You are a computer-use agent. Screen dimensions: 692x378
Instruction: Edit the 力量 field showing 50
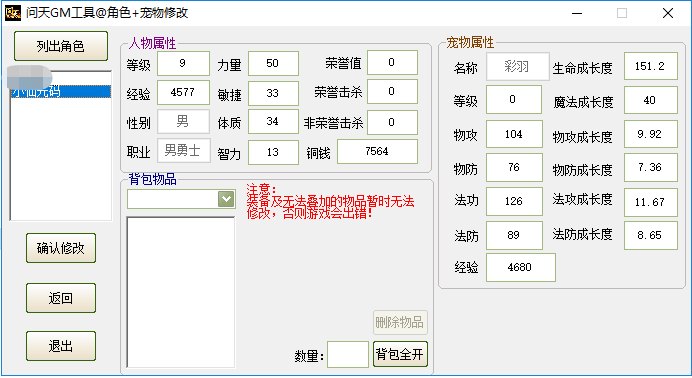(x=273, y=64)
